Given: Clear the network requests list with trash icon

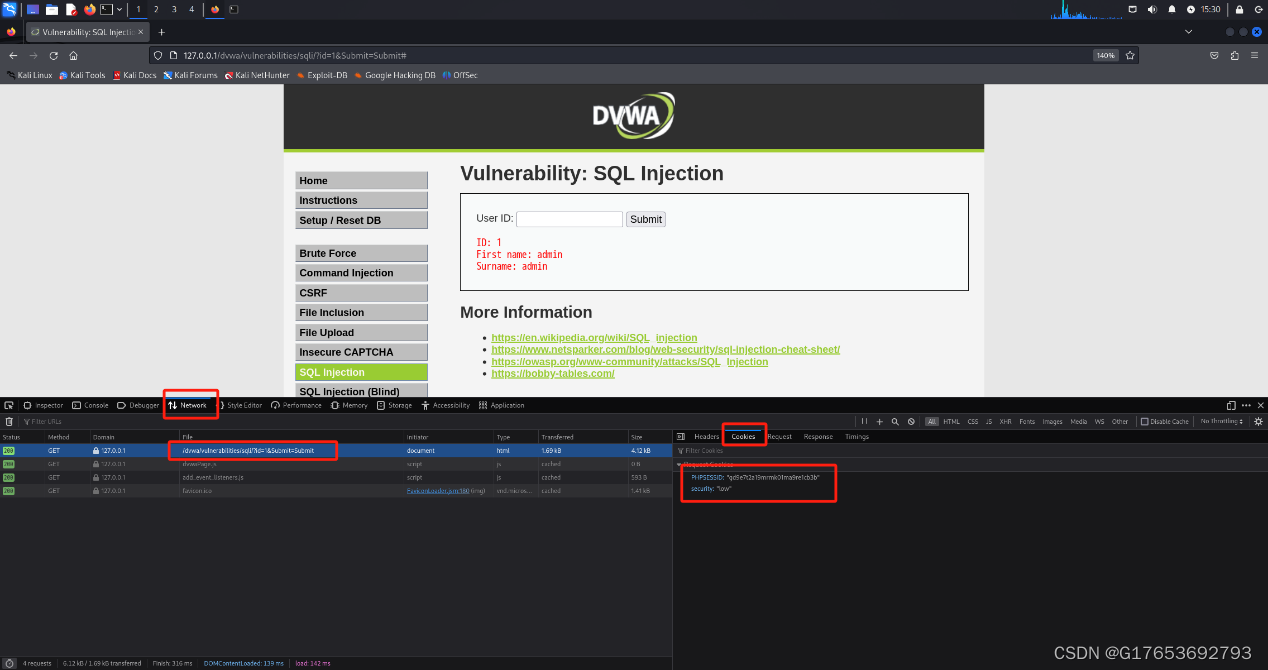Looking at the screenshot, I should [9, 421].
